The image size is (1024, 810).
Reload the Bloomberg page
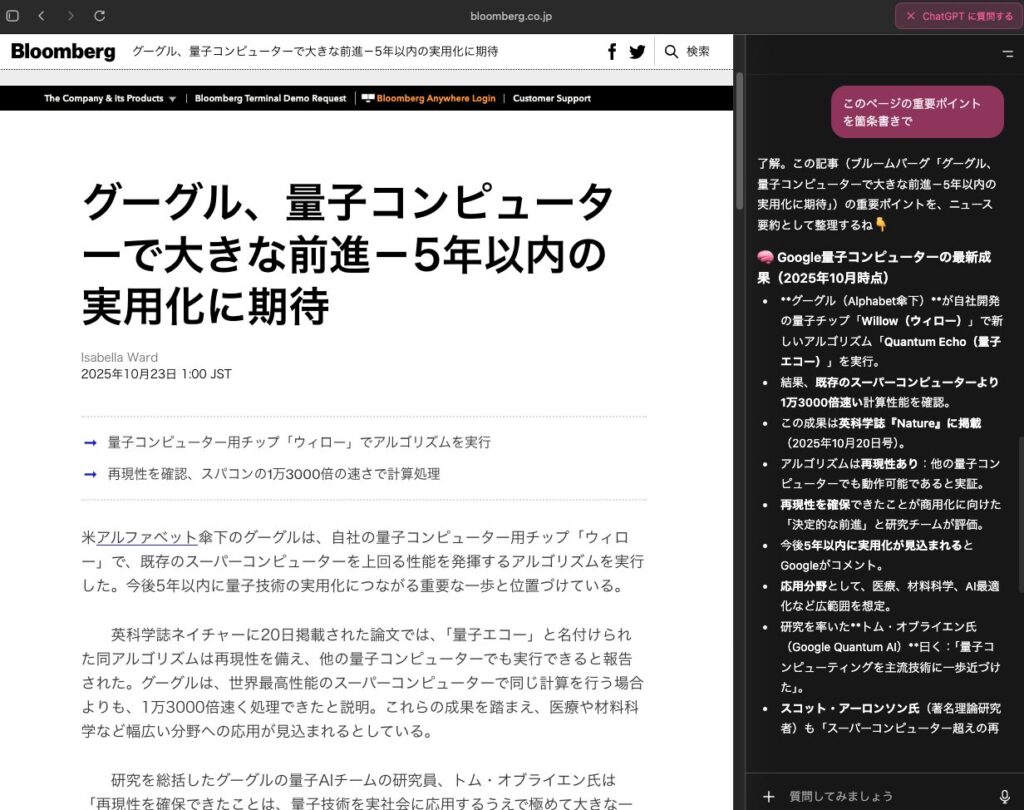99,16
